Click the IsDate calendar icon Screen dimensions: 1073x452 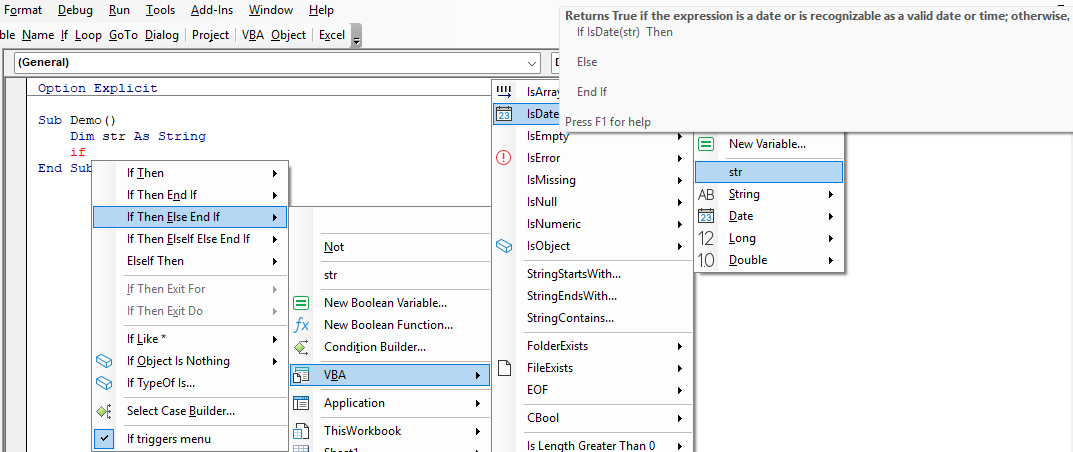504,114
